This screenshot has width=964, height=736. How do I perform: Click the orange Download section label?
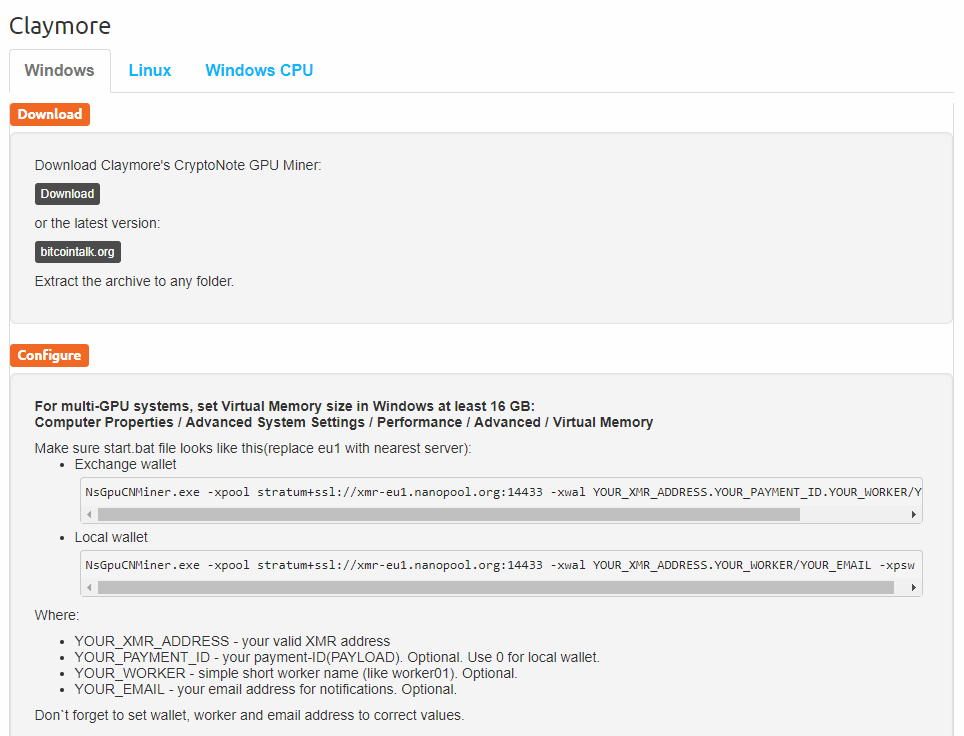(50, 114)
